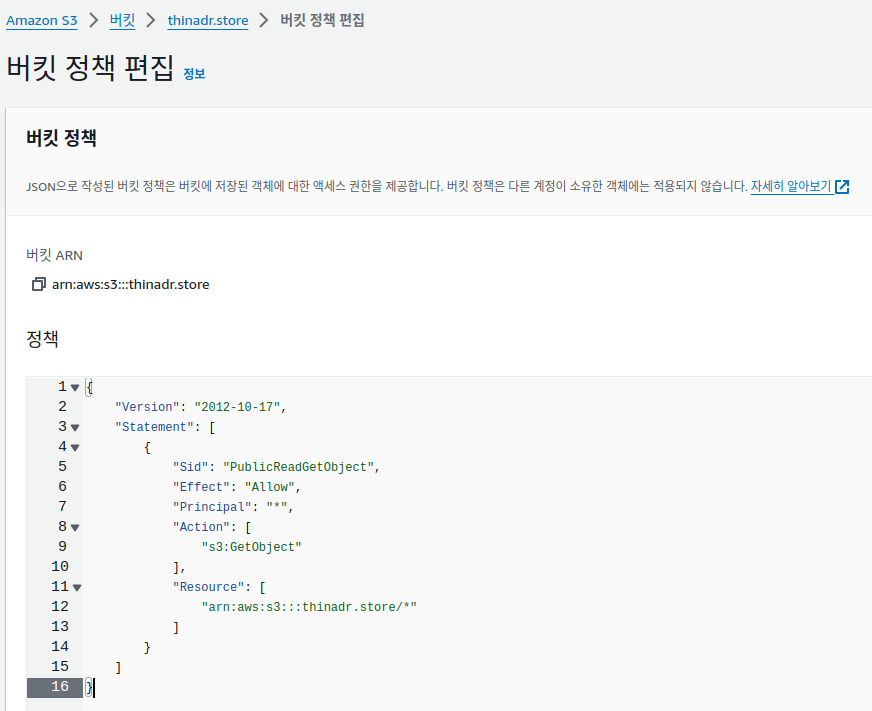This screenshot has width=872, height=711.
Task: Click line number 2 in the gutter
Action: click(62, 407)
